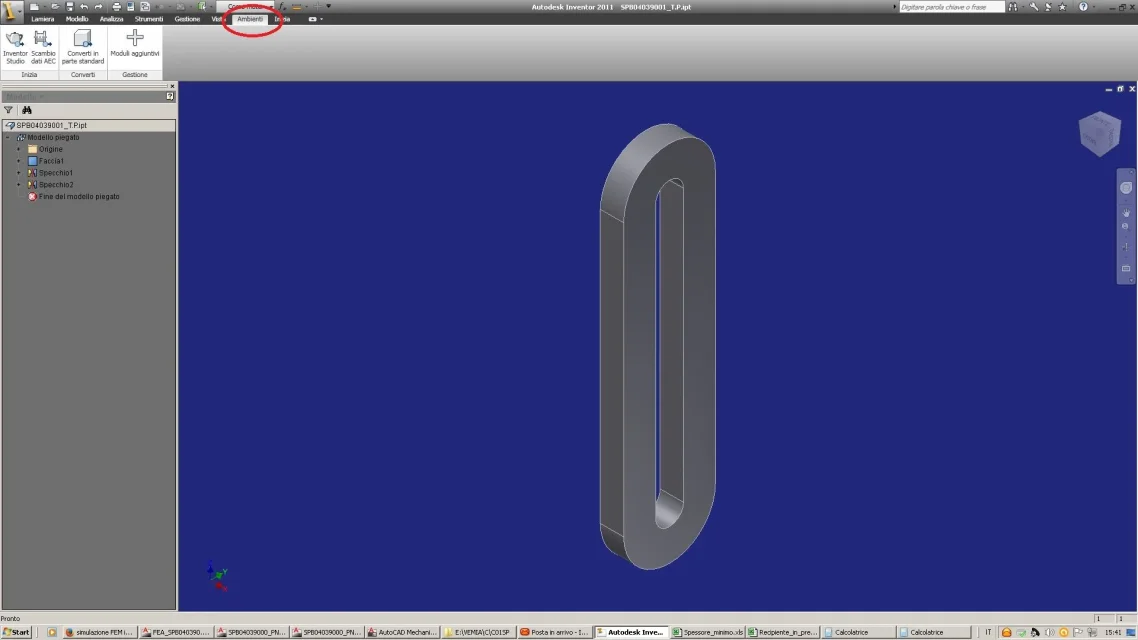Viewport: 1138px width, 640px height.
Task: Open the material/color dropdown in title toolbar
Action: point(245,7)
